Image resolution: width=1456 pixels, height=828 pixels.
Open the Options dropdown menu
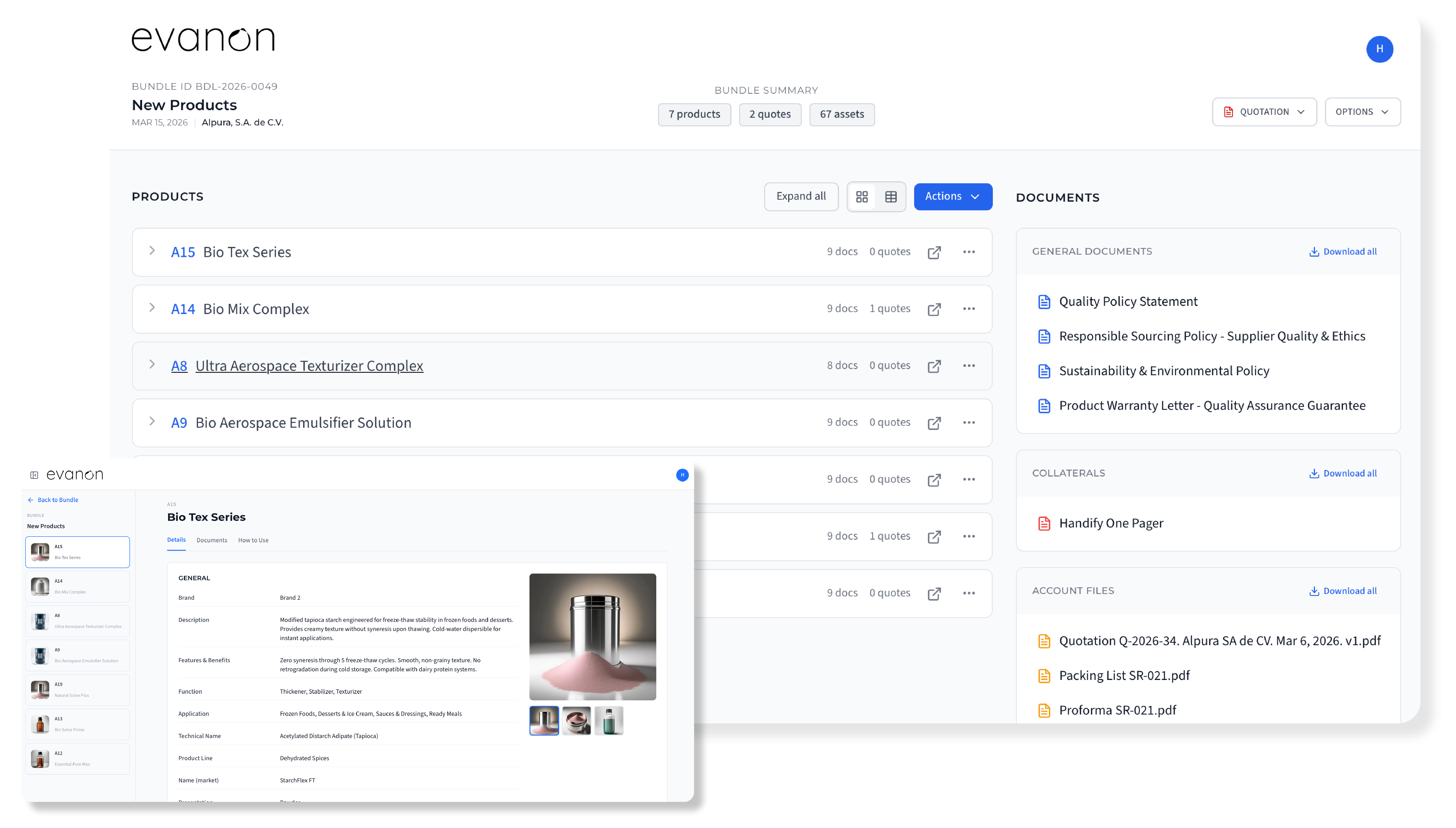[x=1362, y=112]
